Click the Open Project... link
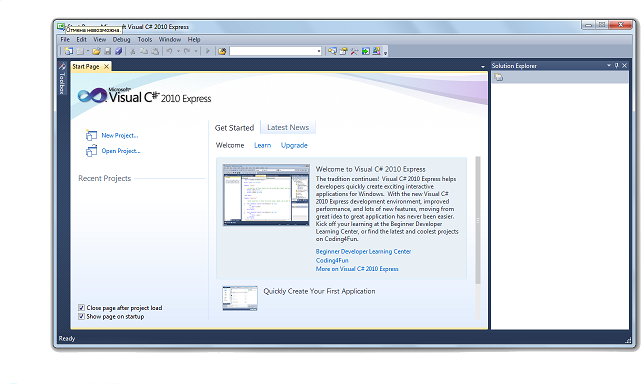The width and height of the screenshot is (641, 384). (121, 151)
